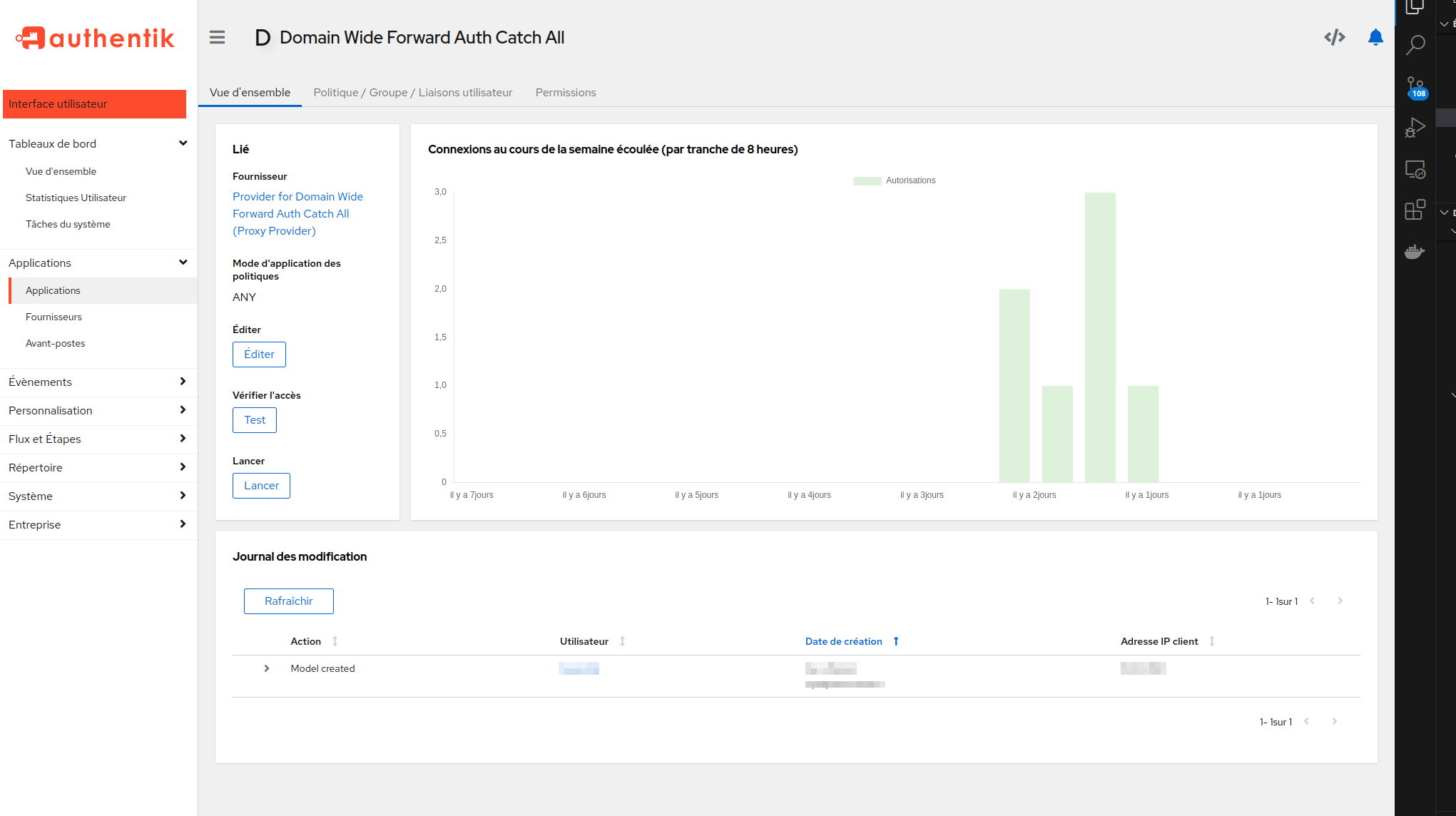The width and height of the screenshot is (1456, 816).
Task: Expand the Model created log row
Action: 267,668
